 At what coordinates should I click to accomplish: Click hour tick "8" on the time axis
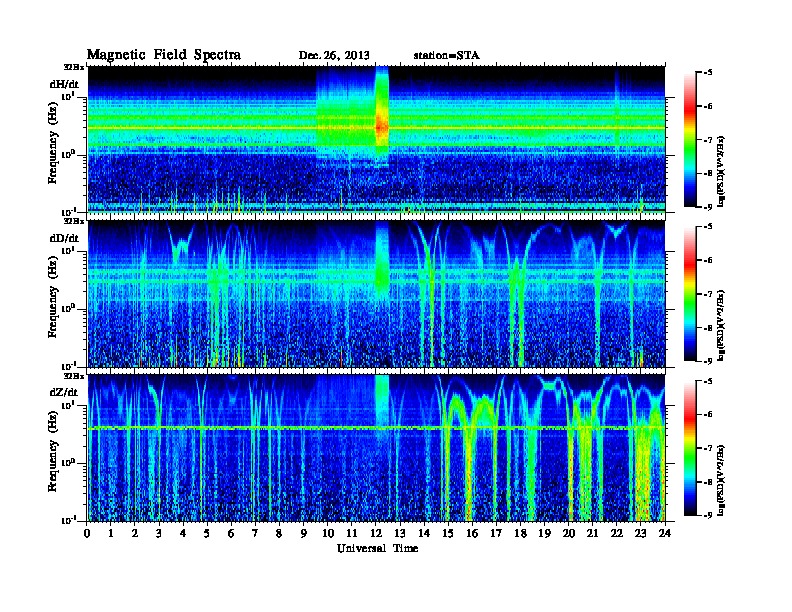pyautogui.click(x=279, y=533)
